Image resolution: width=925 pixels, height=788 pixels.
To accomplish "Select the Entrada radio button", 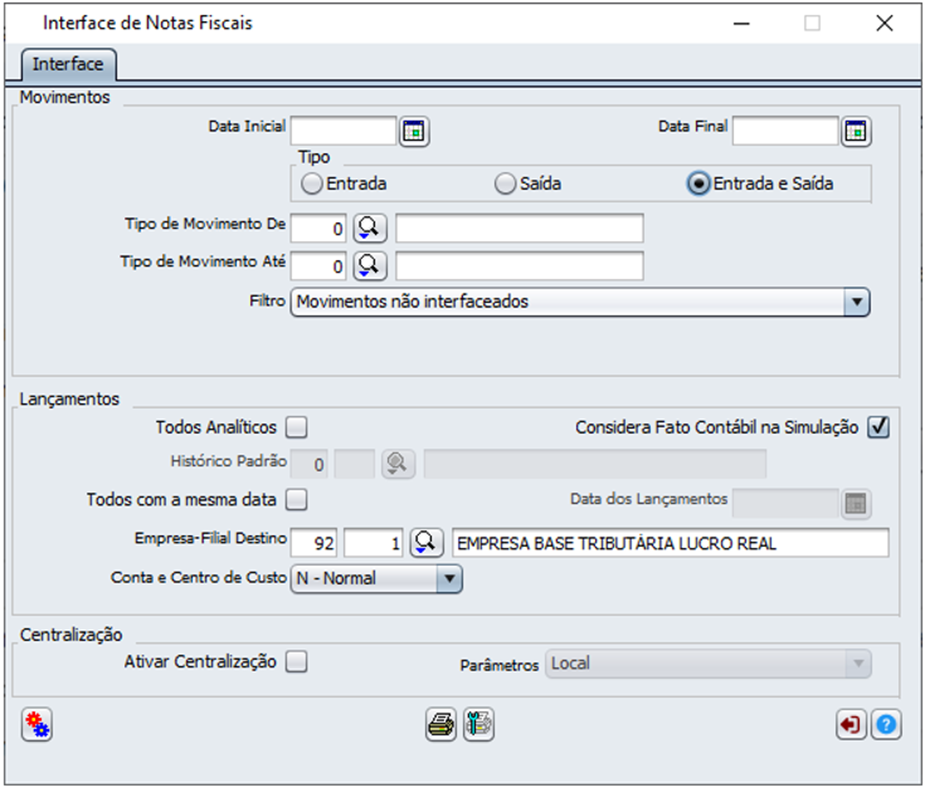I will pos(311,184).
